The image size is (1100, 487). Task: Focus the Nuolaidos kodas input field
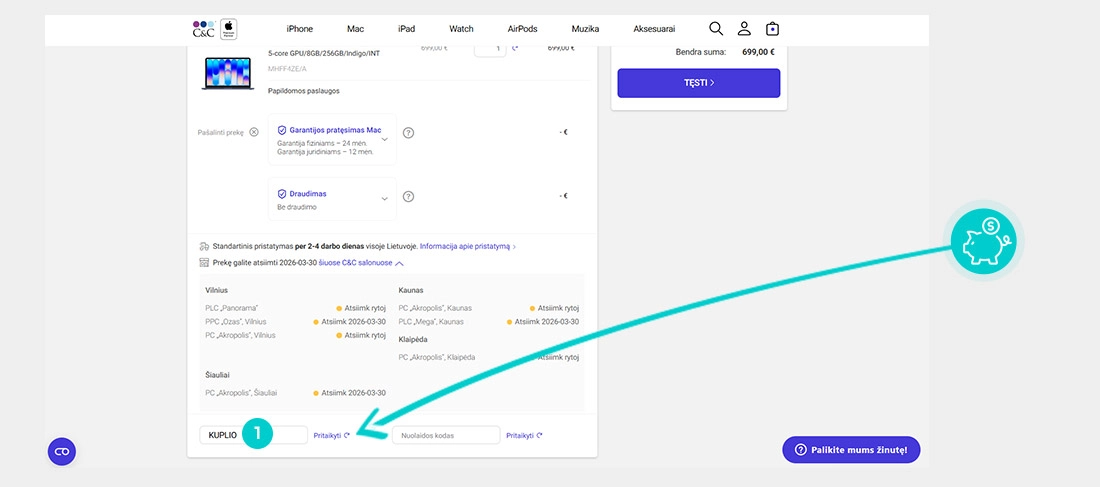click(x=446, y=435)
